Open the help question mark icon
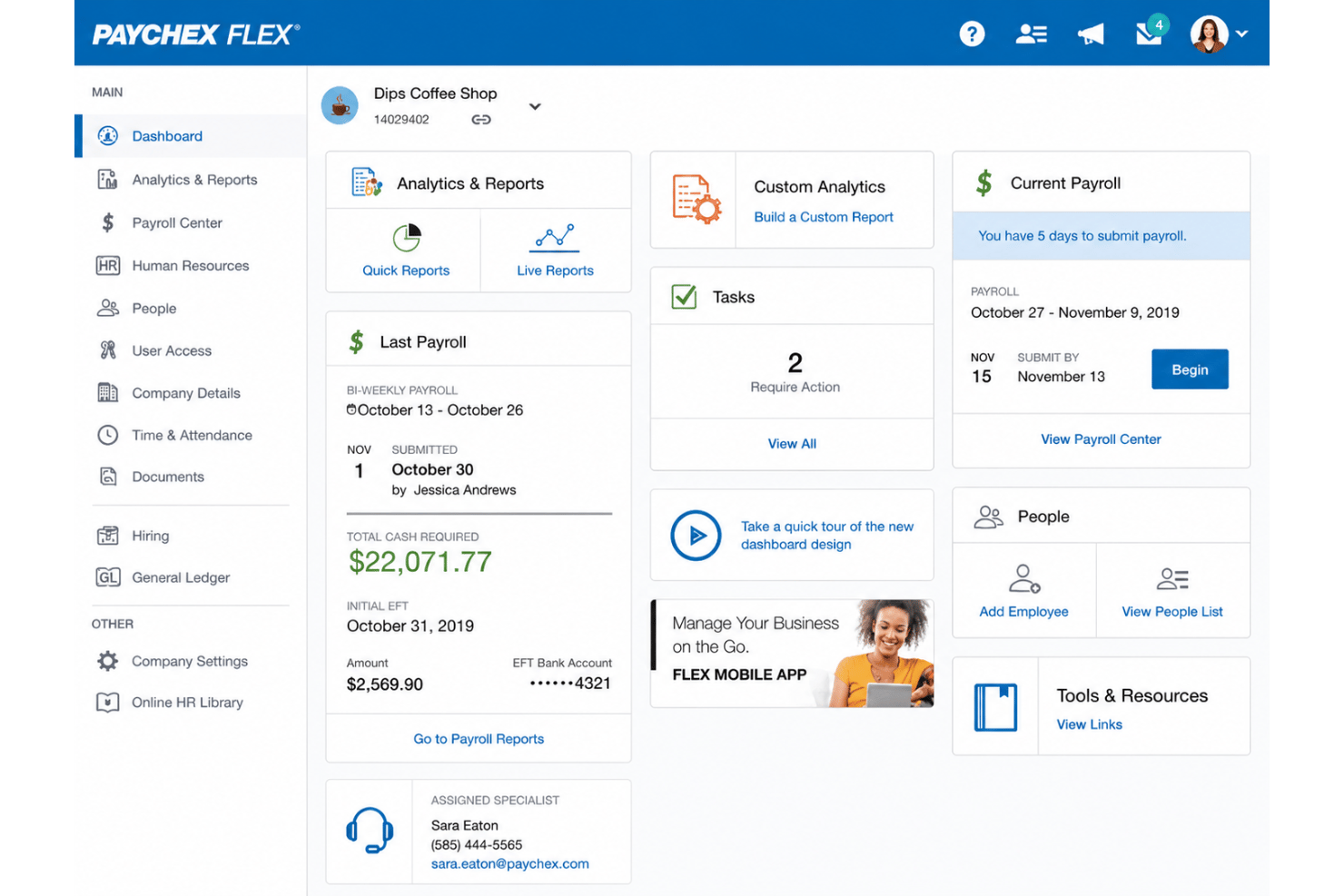Viewport: 1344px width, 896px height. [972, 34]
